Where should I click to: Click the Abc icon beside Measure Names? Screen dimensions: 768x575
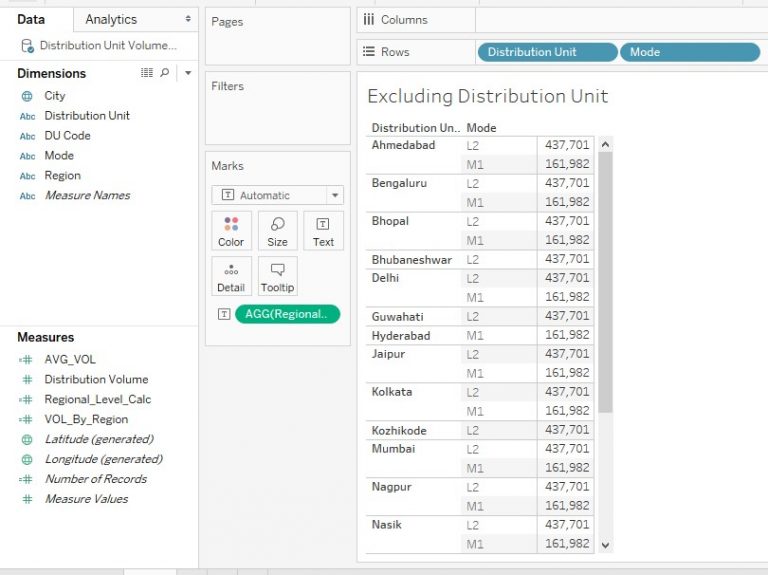pyautogui.click(x=27, y=196)
